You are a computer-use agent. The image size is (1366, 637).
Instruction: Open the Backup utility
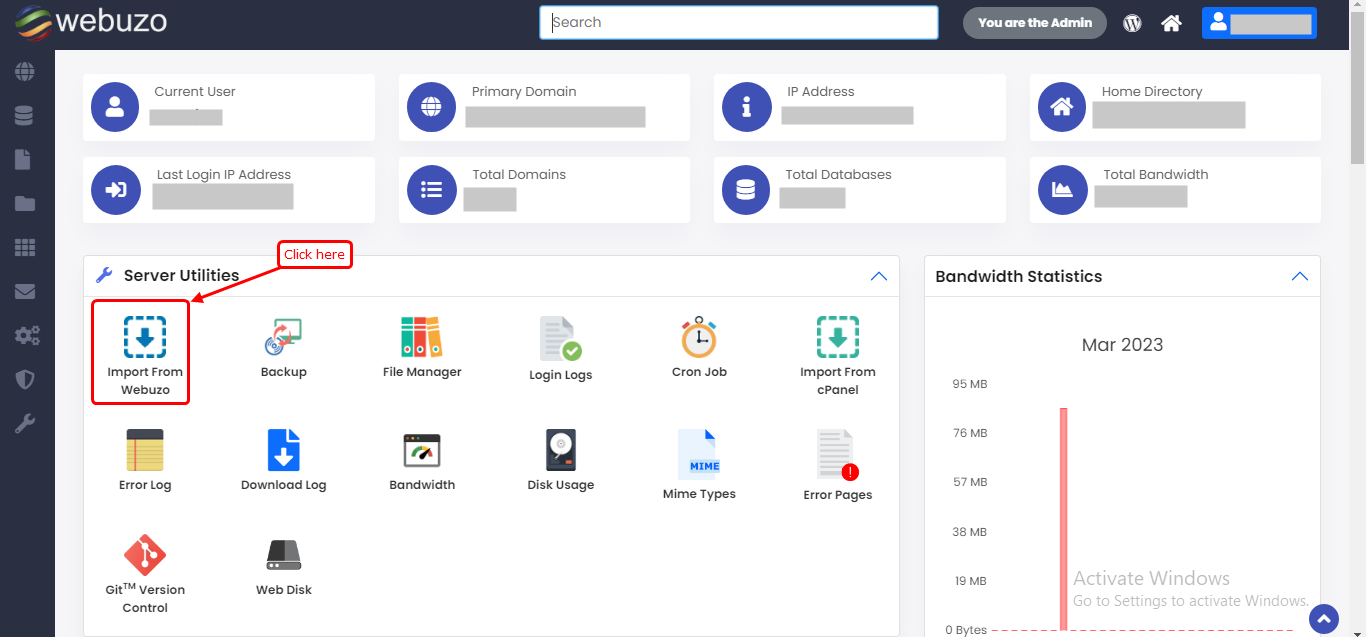coord(283,349)
